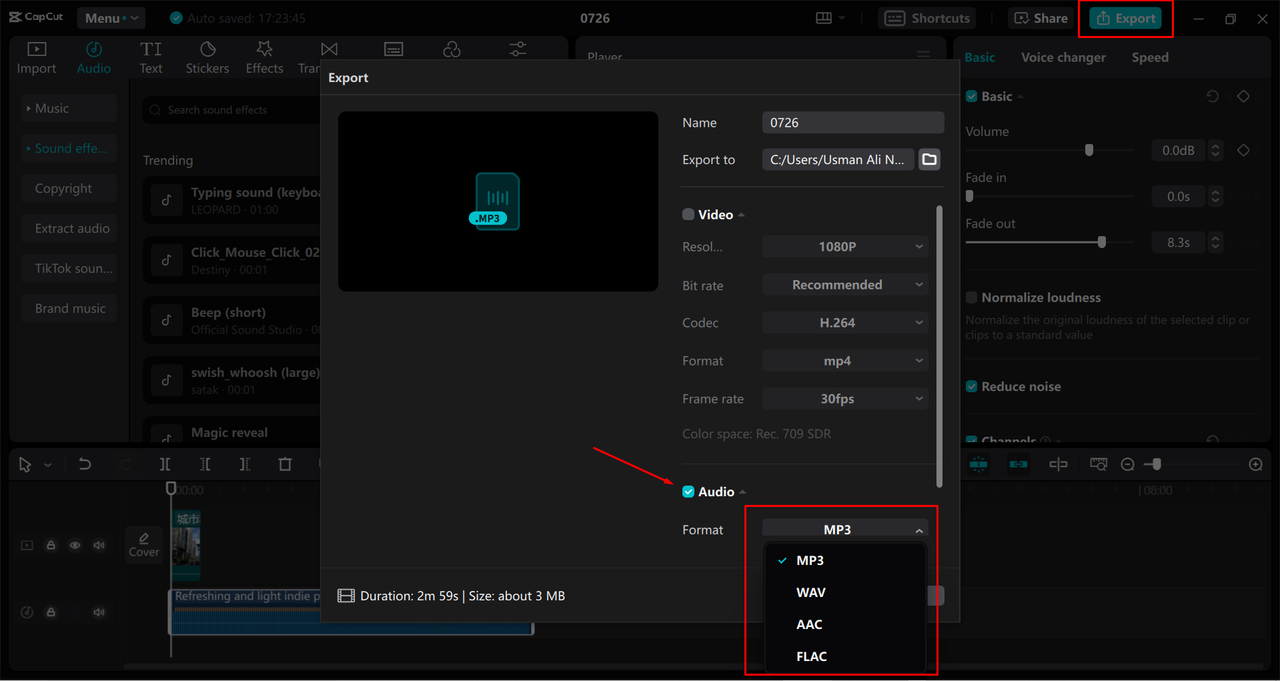The height and width of the screenshot is (681, 1280).
Task: Click the keyframe diamond in Basic header
Action: (x=1243, y=96)
